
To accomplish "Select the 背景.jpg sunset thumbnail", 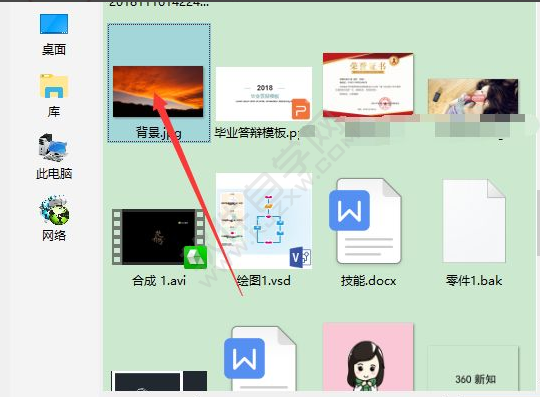I will coord(158,92).
